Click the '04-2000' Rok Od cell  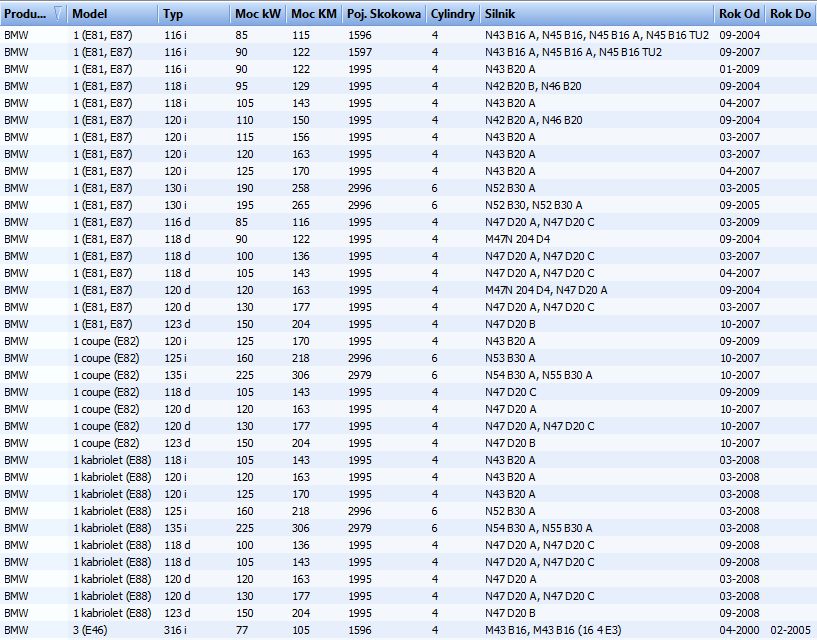click(739, 630)
